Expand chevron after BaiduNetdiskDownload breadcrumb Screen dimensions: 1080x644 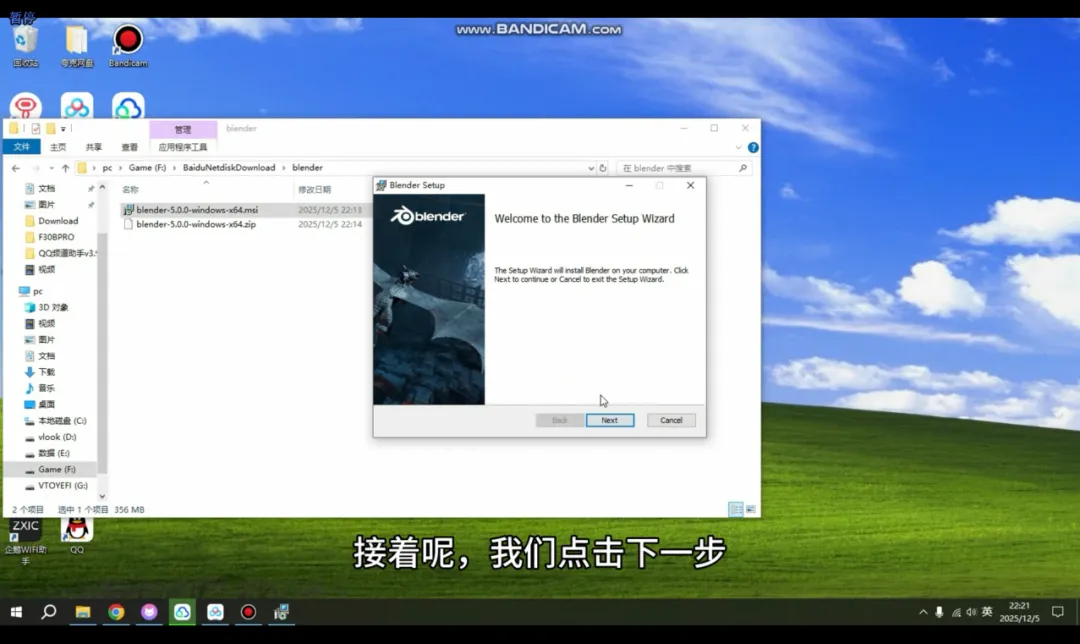(283, 168)
